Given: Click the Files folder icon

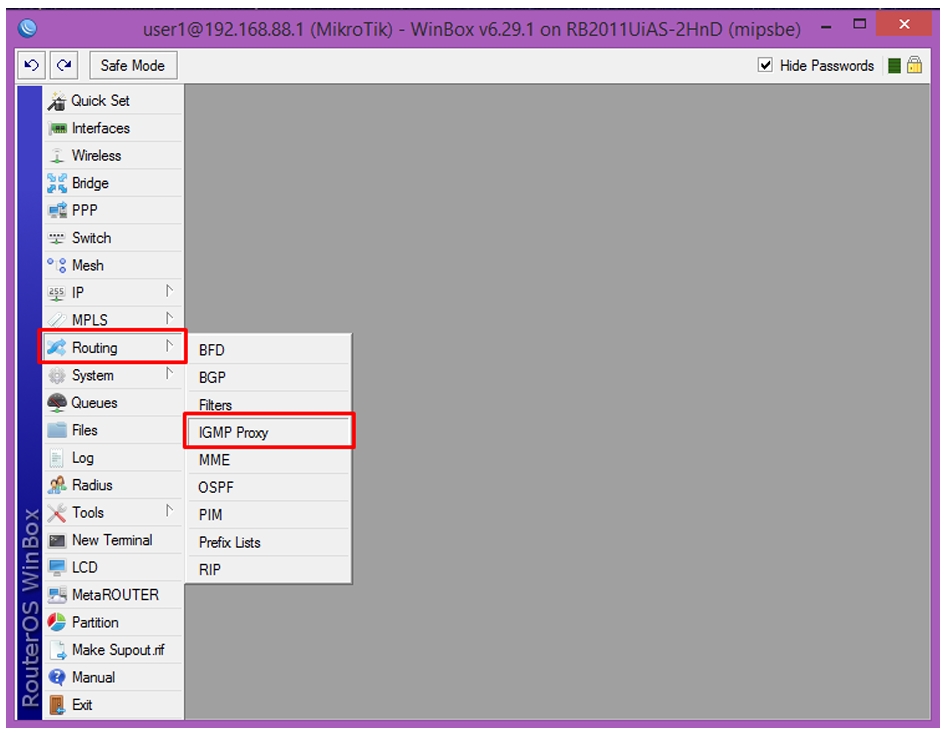Looking at the screenshot, I should tap(57, 430).
